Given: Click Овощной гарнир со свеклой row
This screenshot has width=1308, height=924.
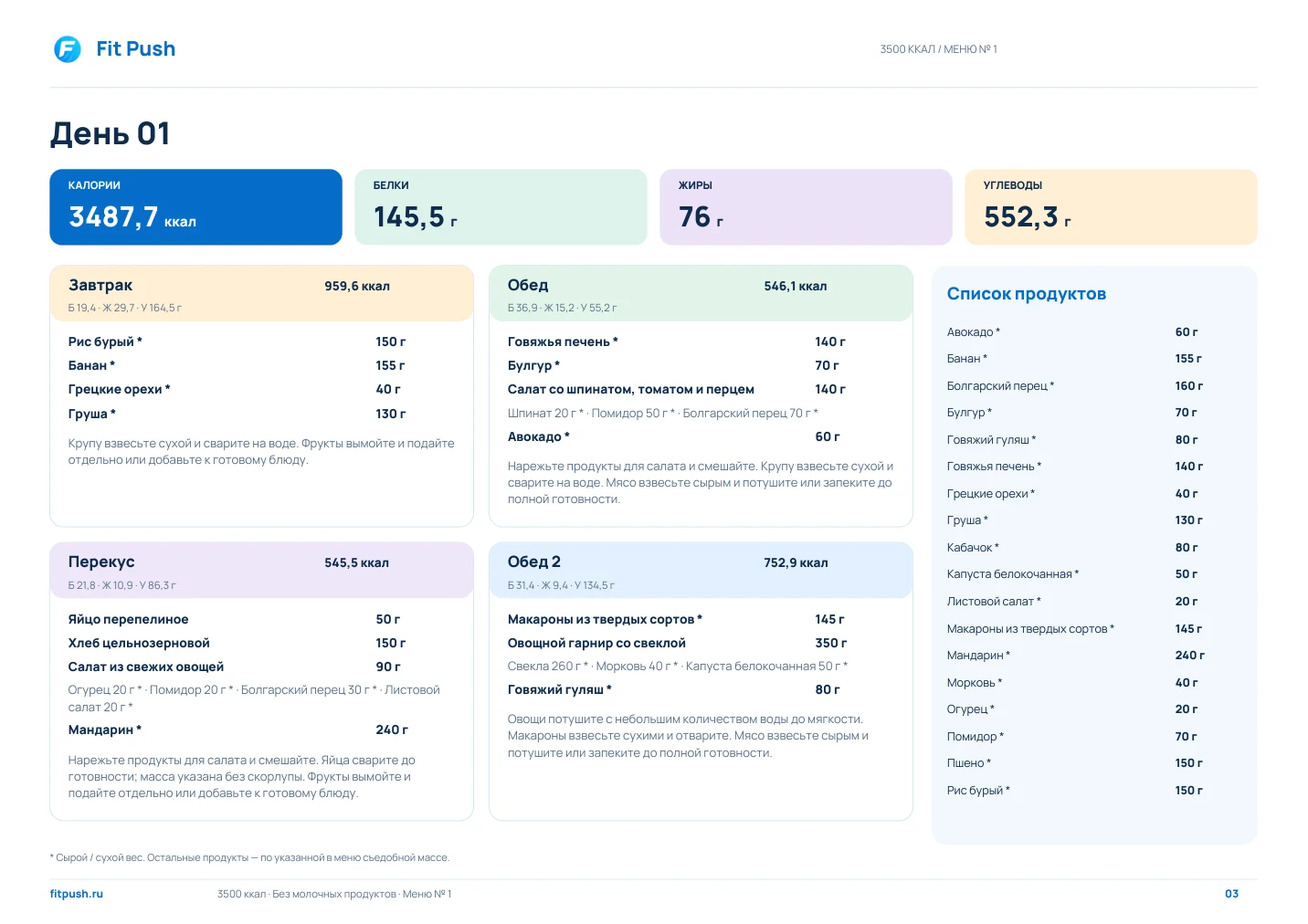Looking at the screenshot, I should tap(677, 643).
